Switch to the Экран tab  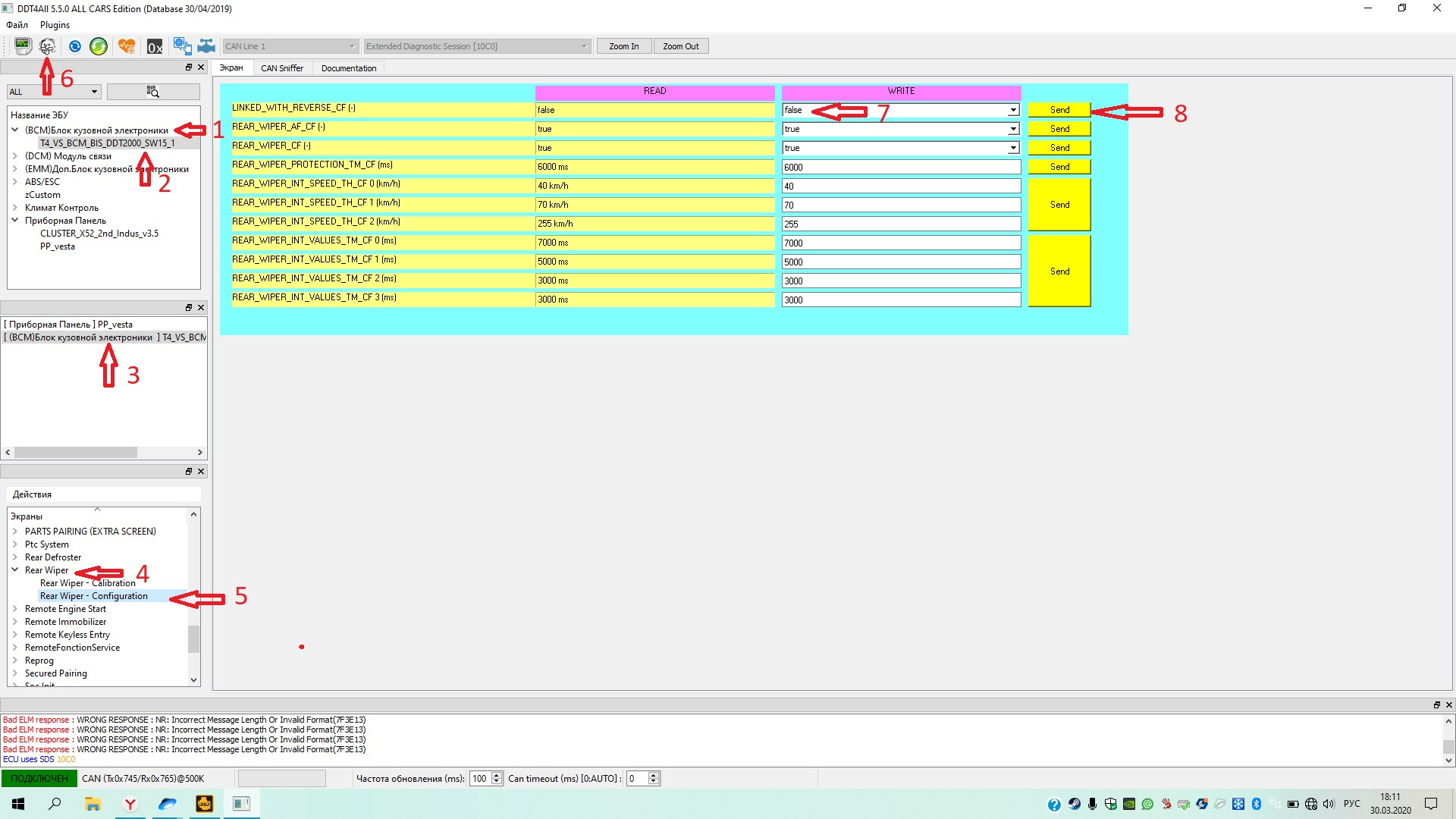pos(231,68)
